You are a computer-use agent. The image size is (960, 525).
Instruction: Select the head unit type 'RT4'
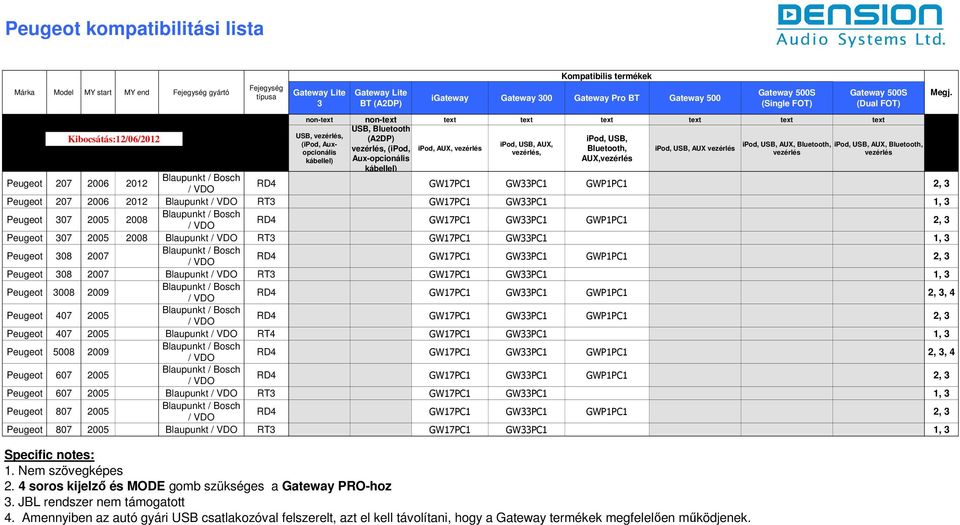(x=266, y=334)
